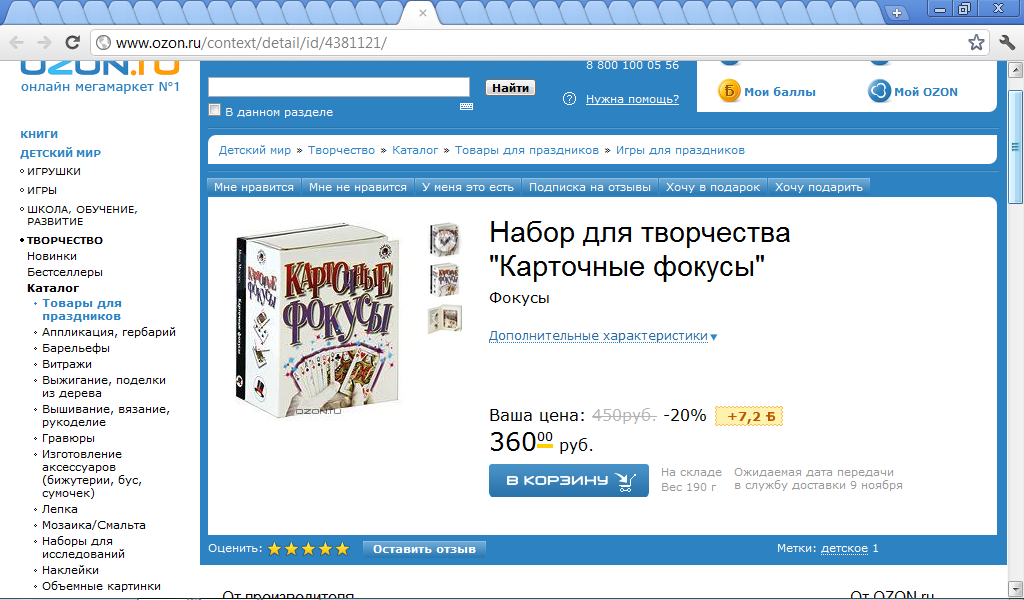Click the help question mark icon
The height and width of the screenshot is (600, 1024).
(x=569, y=99)
